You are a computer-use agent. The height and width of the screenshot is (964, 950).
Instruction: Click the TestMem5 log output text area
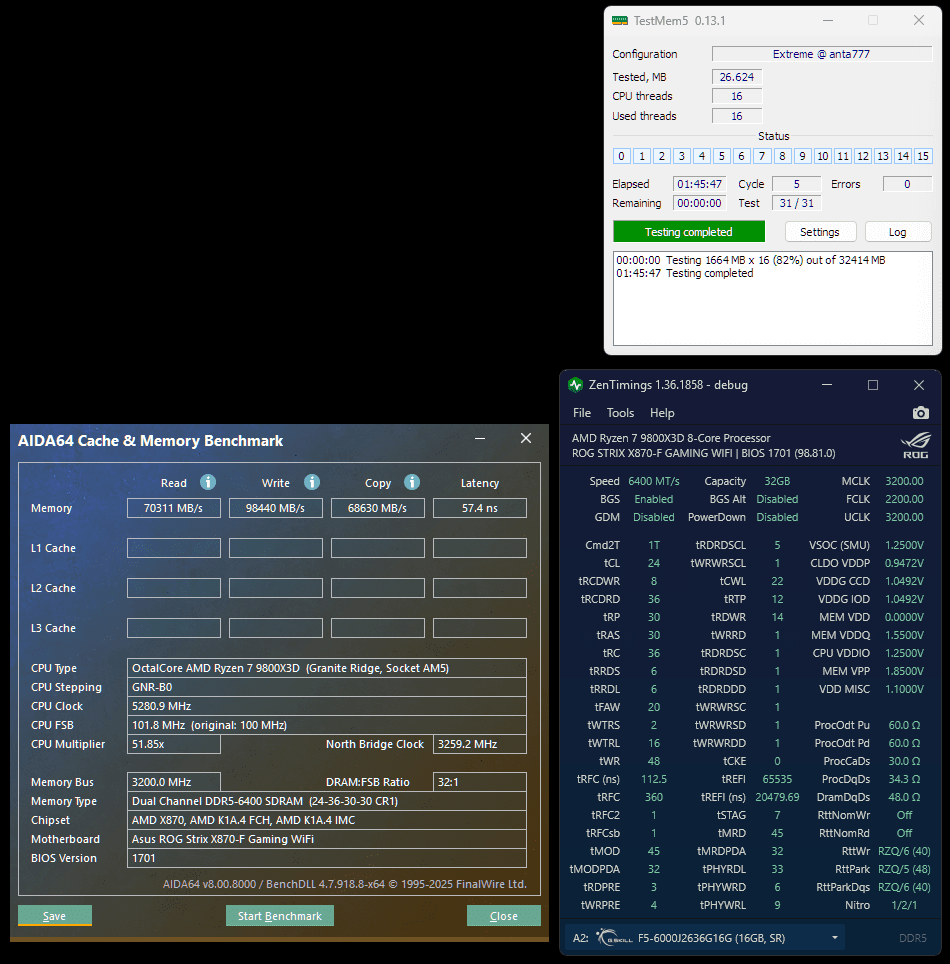772,298
